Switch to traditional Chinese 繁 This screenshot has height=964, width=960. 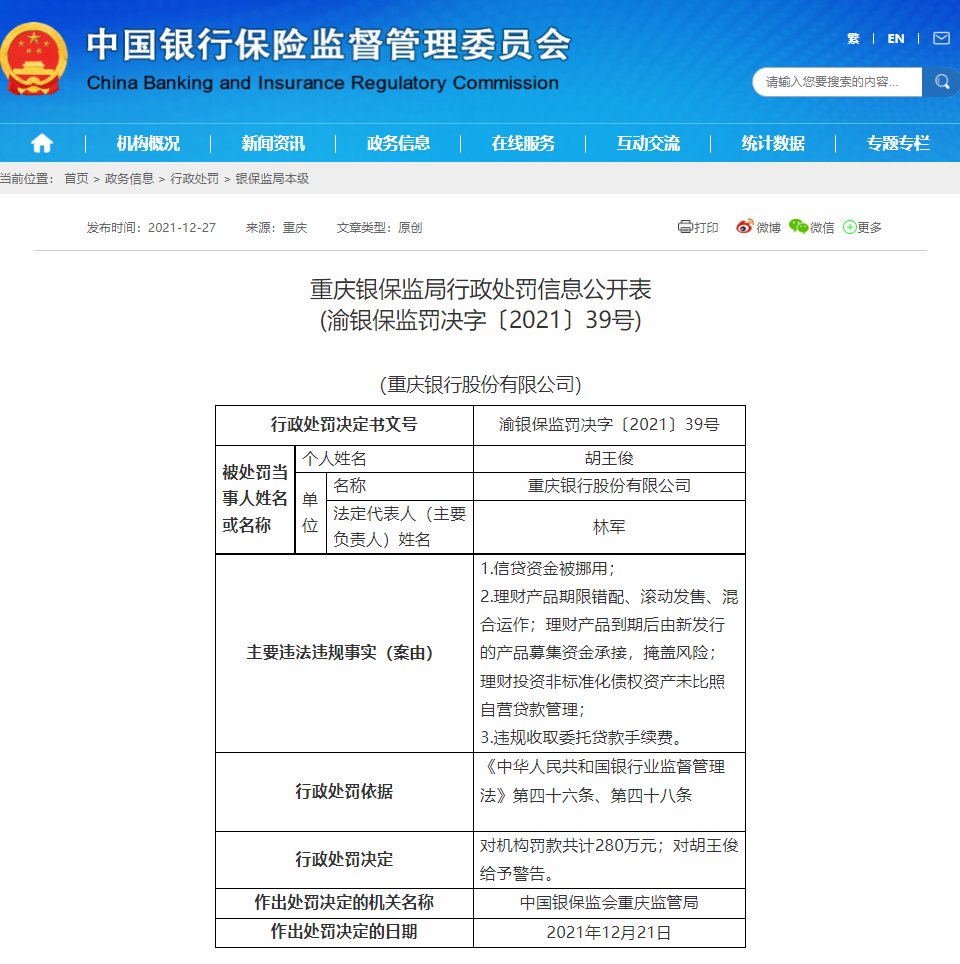(853, 39)
